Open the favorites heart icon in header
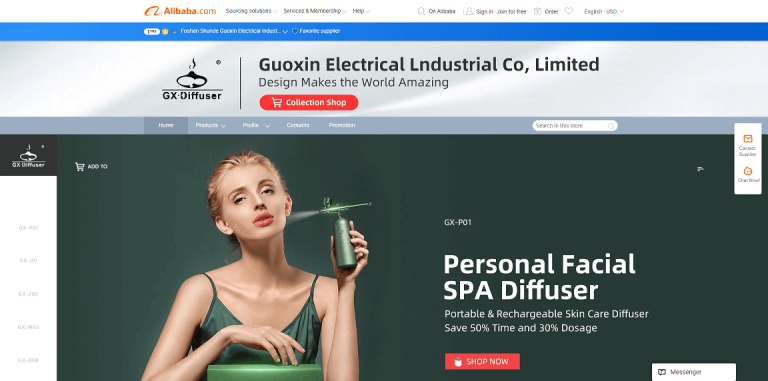This screenshot has width=768, height=381. tap(569, 11)
